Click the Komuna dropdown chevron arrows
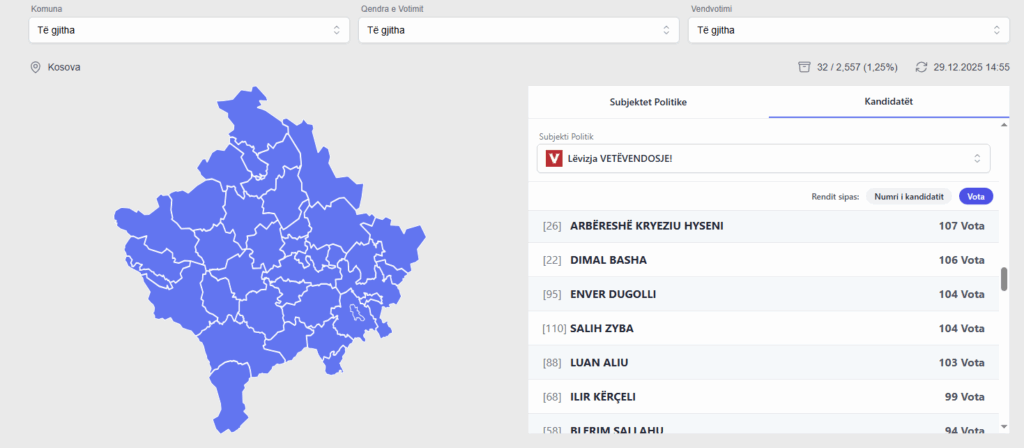This screenshot has height=448, width=1024. tap(337, 30)
